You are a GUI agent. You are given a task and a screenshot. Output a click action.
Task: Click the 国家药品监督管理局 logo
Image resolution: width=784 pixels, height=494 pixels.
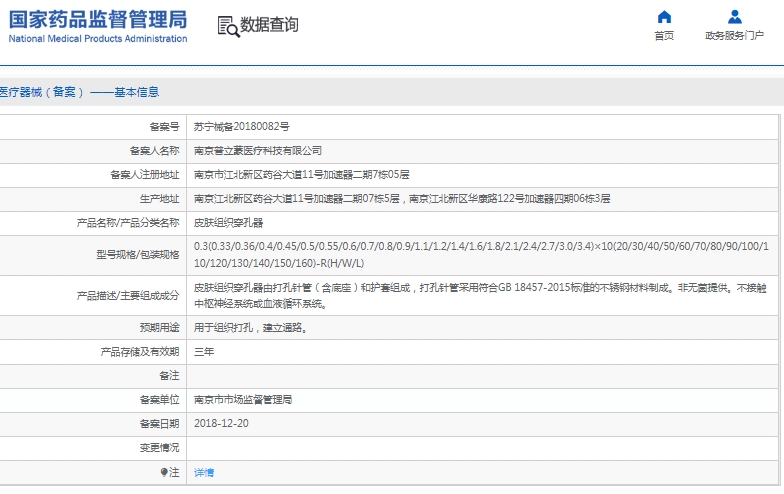point(98,20)
